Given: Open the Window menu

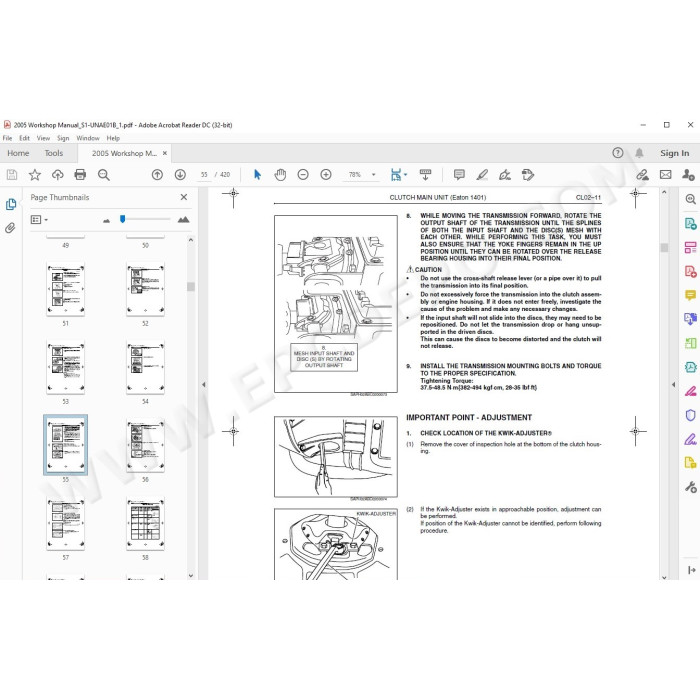Looking at the screenshot, I should click(88, 138).
